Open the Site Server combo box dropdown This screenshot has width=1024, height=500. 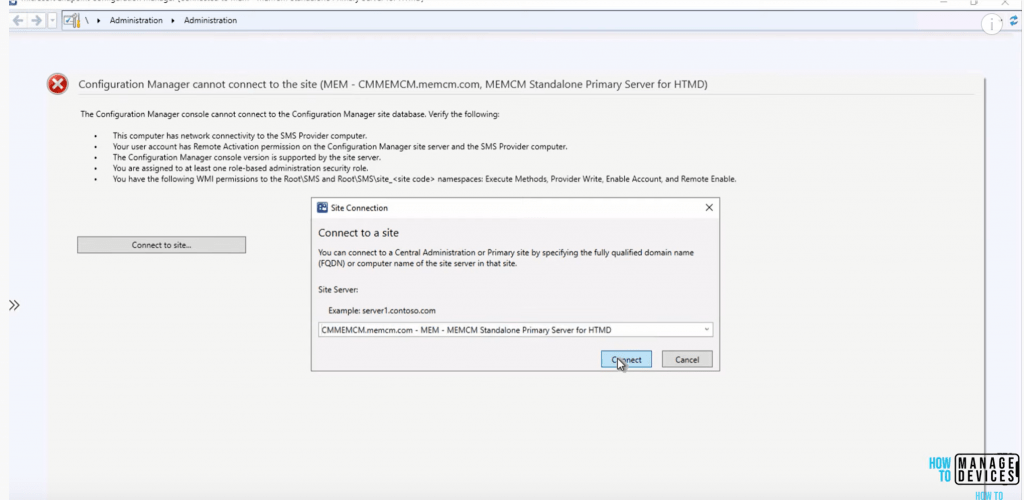pos(707,330)
